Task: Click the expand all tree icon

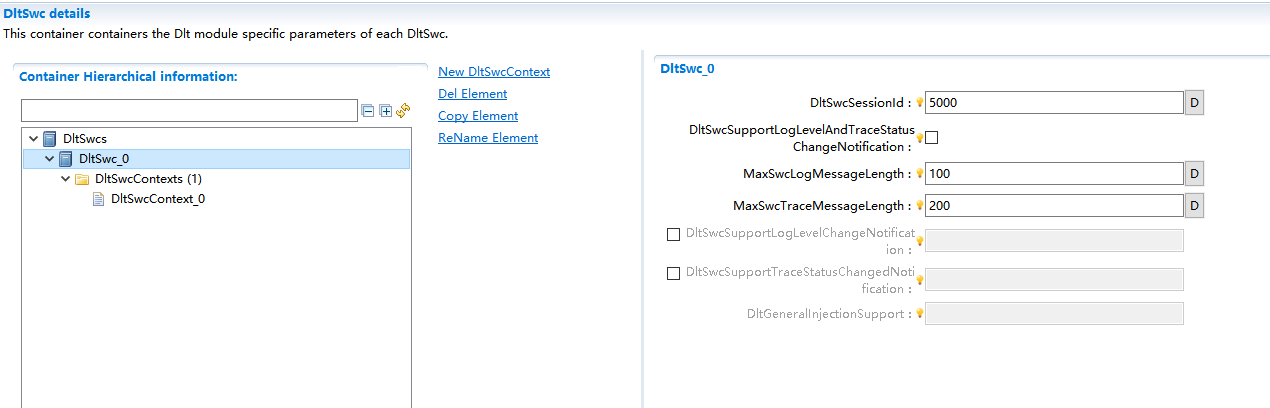Action: 386,111
